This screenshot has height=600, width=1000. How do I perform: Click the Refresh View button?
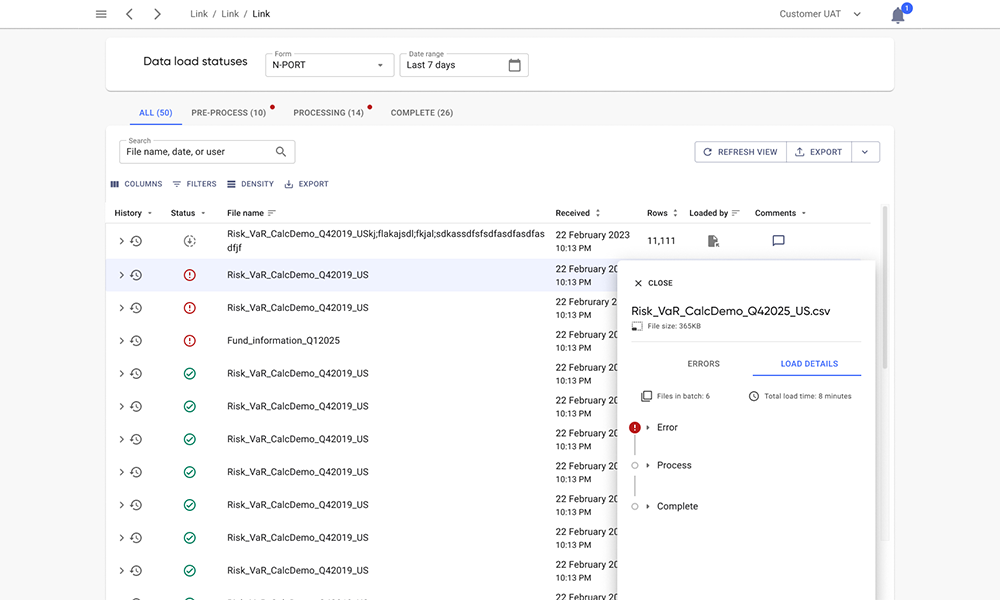click(740, 152)
